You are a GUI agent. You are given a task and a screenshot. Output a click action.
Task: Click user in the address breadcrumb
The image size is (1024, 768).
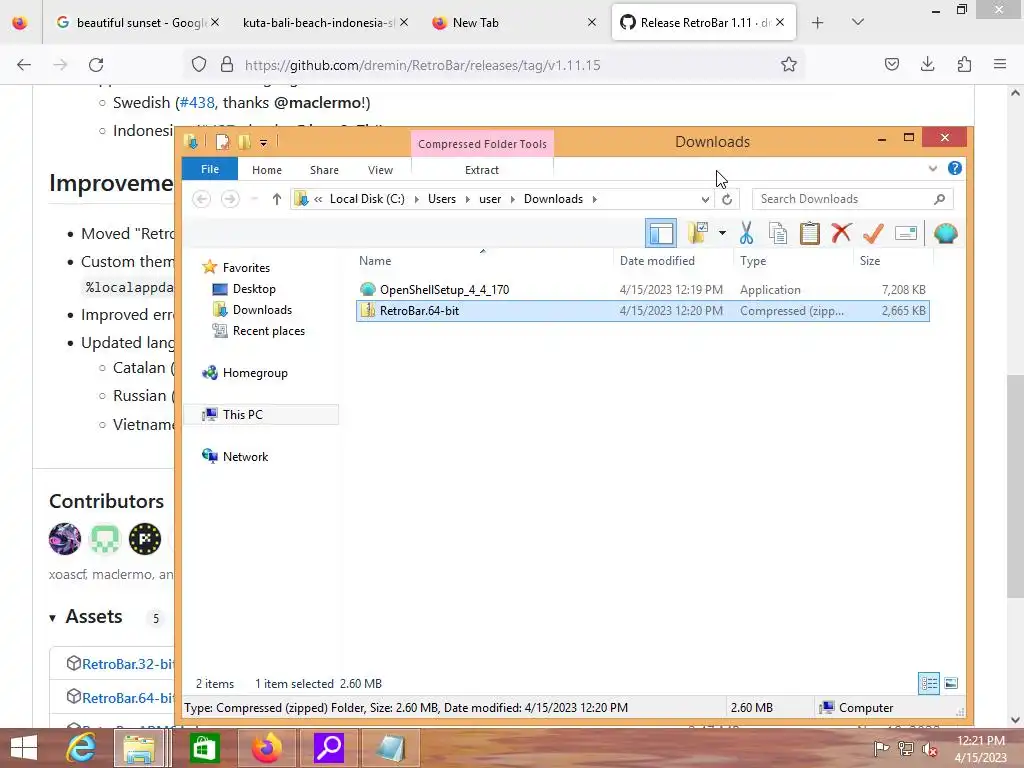[x=490, y=199]
